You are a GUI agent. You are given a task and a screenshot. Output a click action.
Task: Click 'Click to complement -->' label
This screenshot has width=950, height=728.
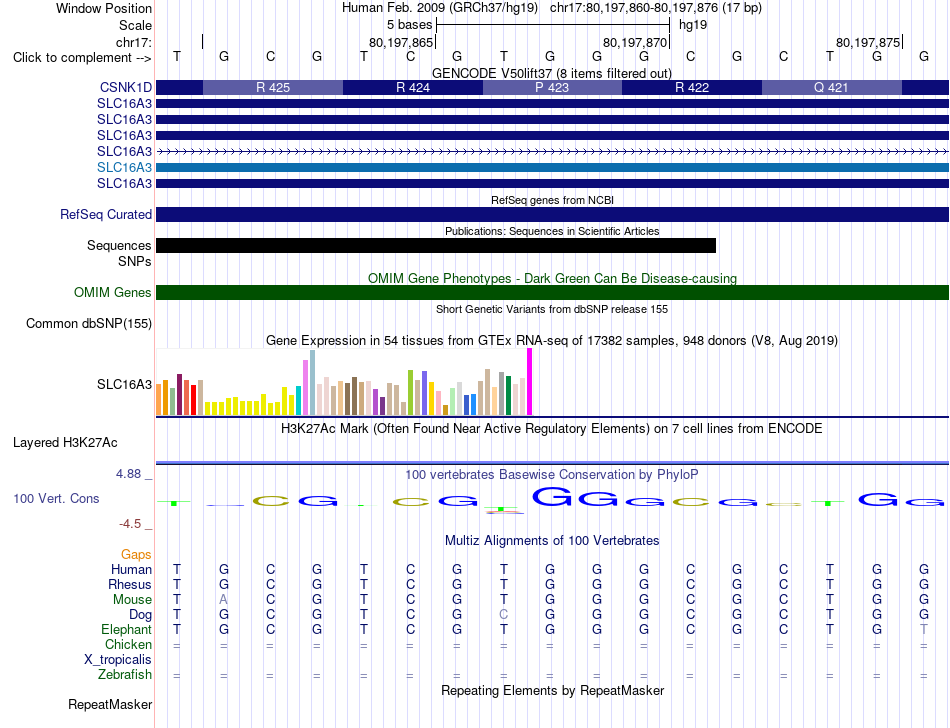82,58
